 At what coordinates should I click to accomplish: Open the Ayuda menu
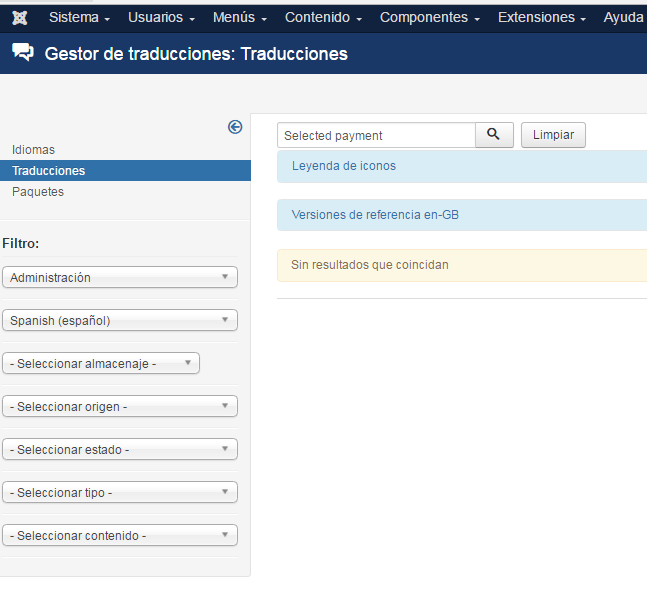pyautogui.click(x=624, y=18)
